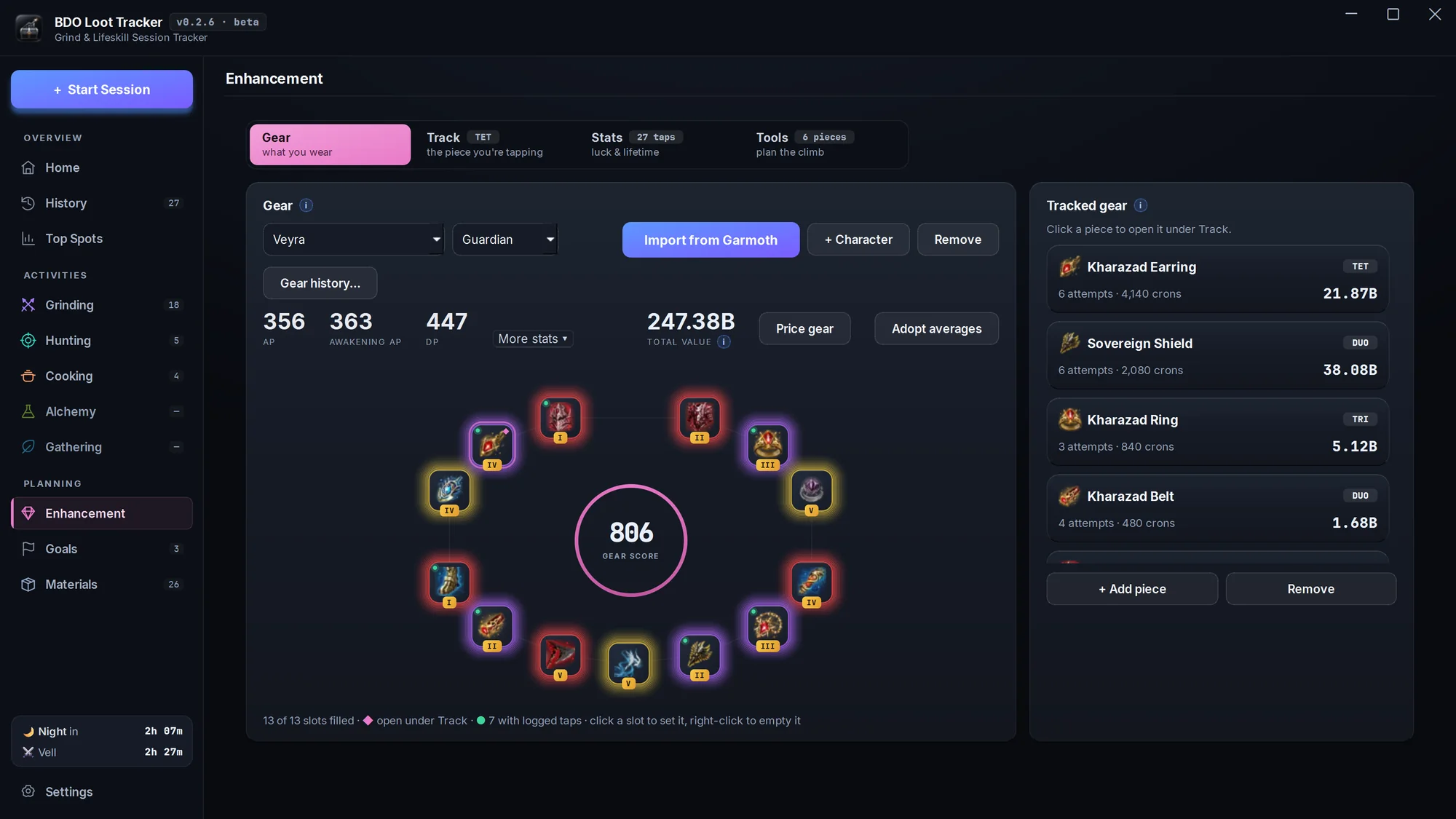
Task: Select the Hunting crosshair icon
Action: (28, 341)
